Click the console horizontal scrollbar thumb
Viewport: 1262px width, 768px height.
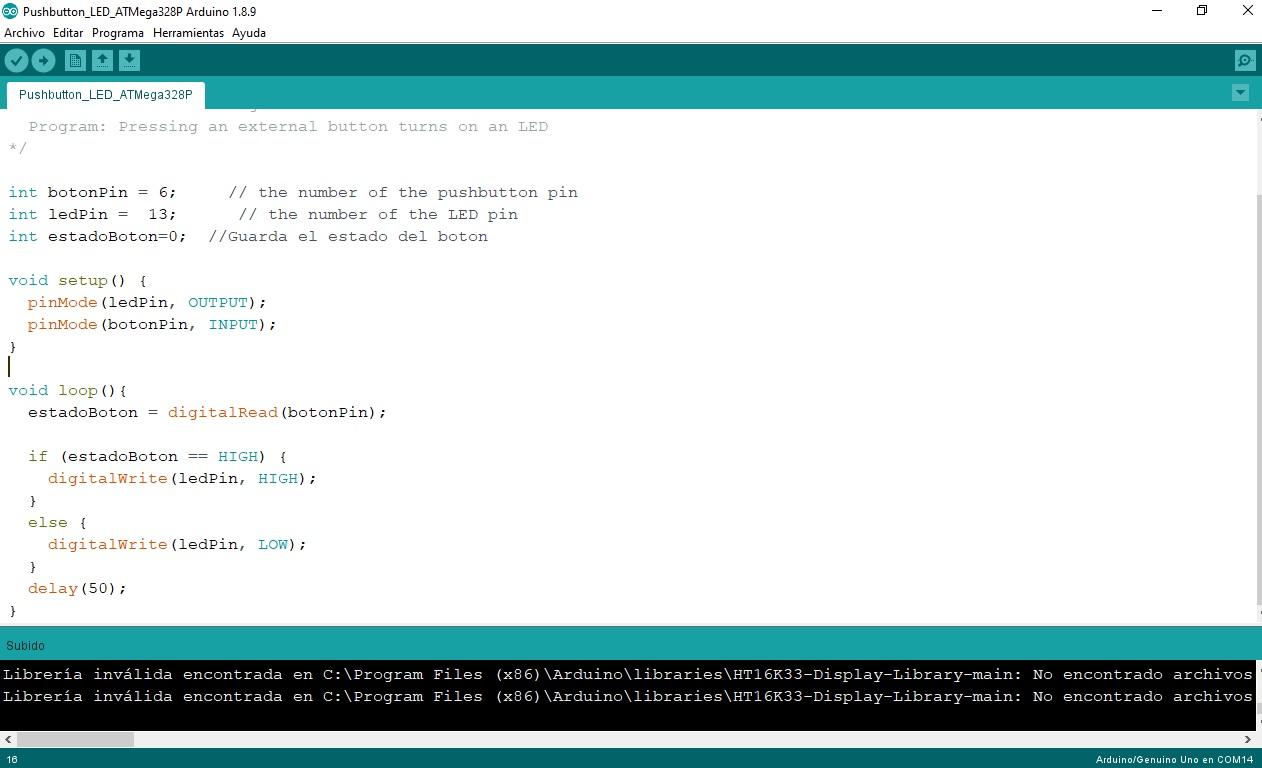(x=75, y=740)
